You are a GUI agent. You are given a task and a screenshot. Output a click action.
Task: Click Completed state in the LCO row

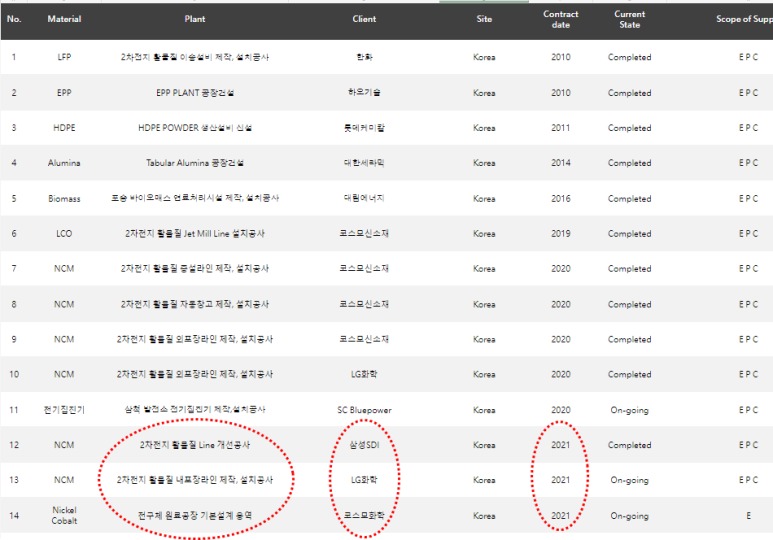pos(630,234)
